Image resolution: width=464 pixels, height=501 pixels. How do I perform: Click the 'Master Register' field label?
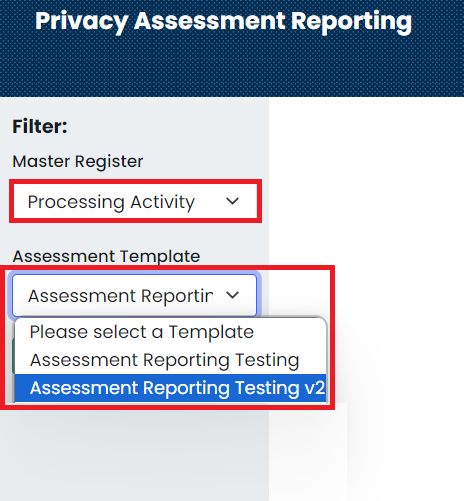click(78, 161)
